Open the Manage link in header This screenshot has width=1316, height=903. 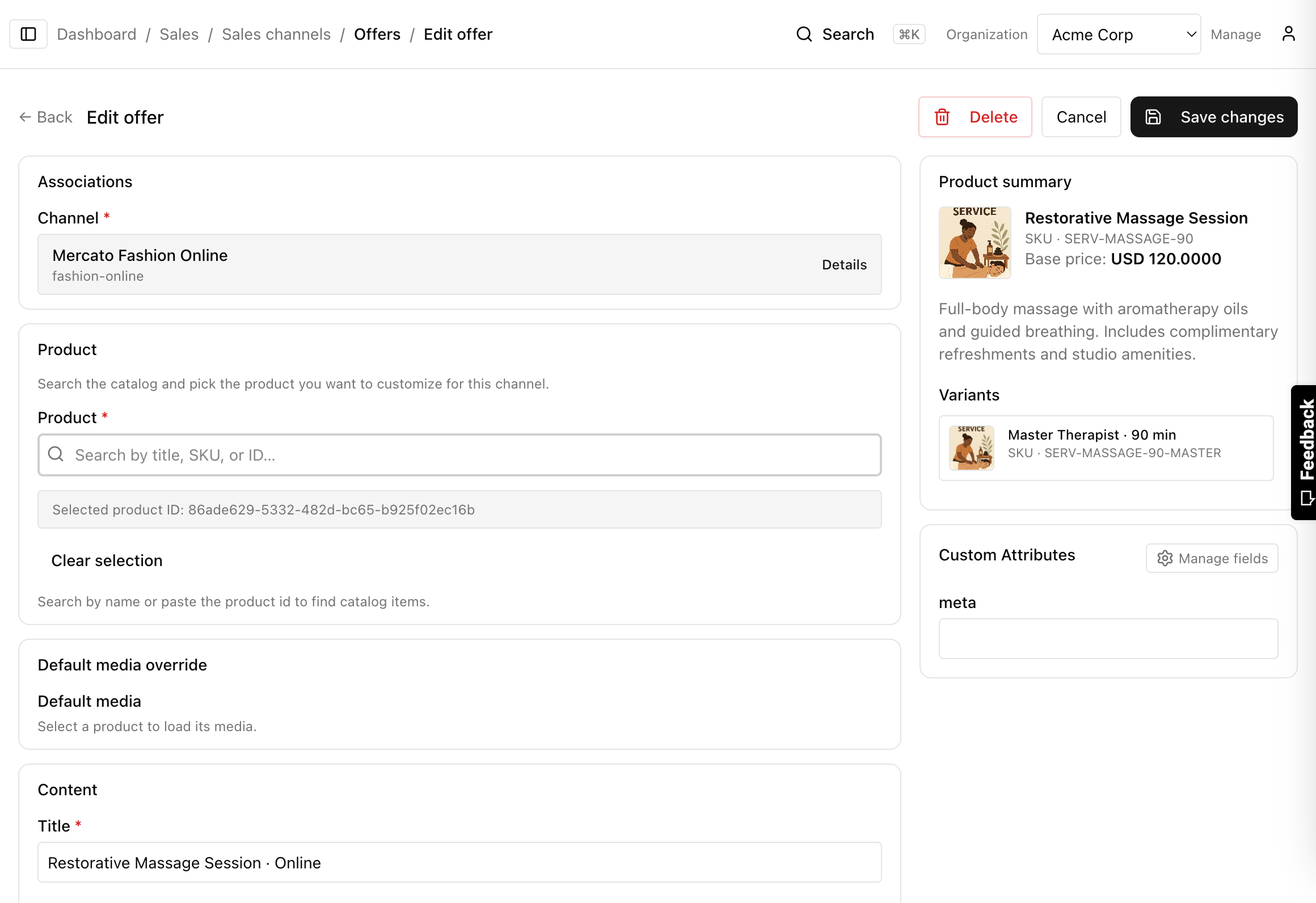1235,34
